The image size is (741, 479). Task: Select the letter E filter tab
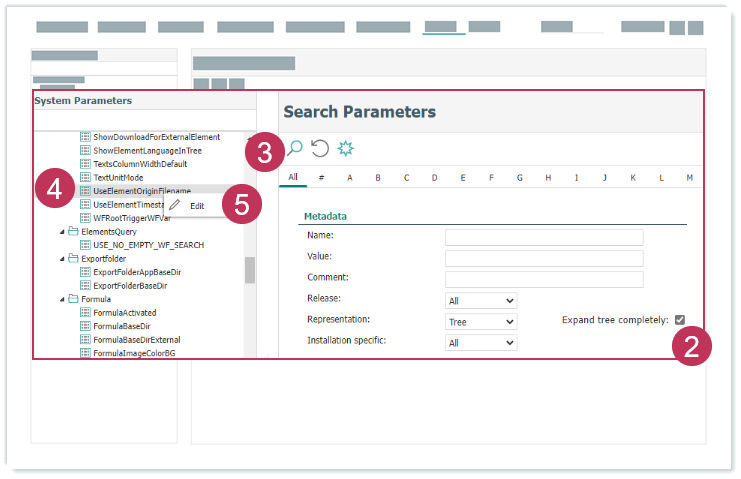[x=463, y=178]
